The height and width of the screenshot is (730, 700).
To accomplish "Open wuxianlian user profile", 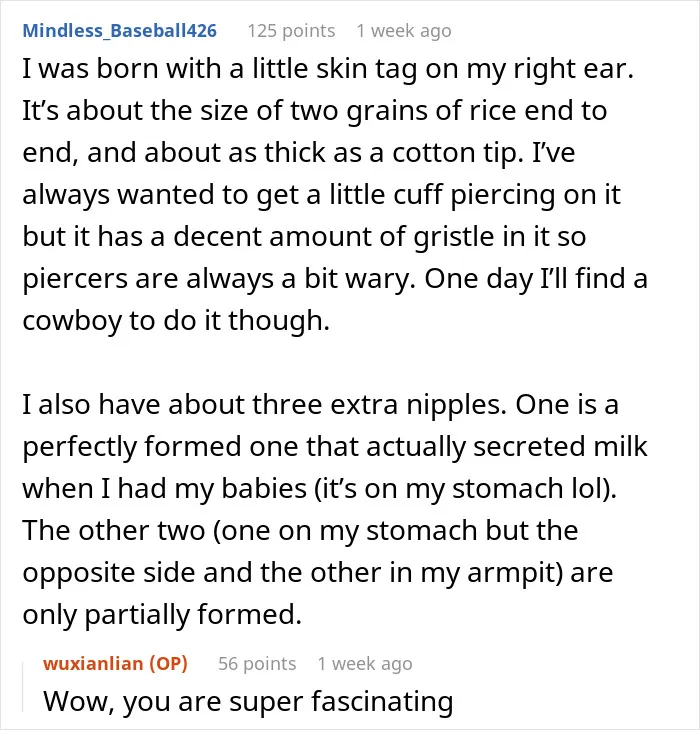I will point(93,663).
